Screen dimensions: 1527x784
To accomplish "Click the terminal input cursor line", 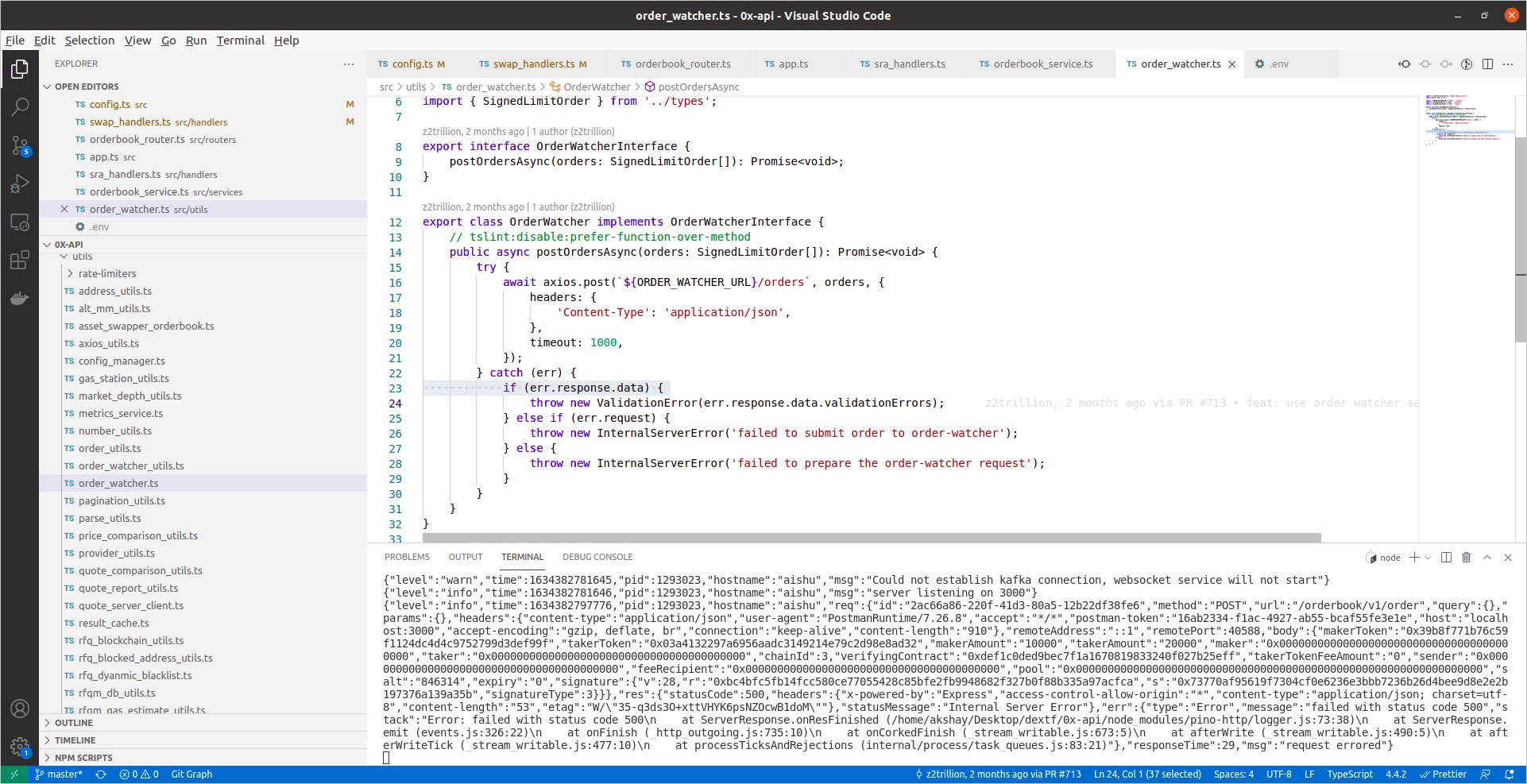I will pos(387,758).
